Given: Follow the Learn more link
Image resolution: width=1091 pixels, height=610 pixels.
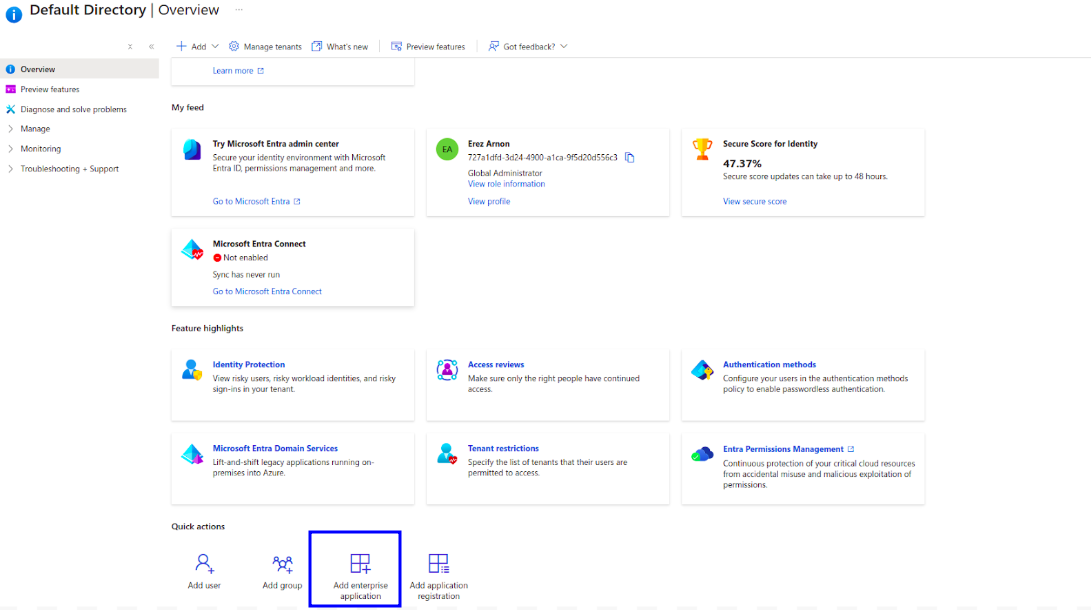Looking at the screenshot, I should click(x=238, y=71).
